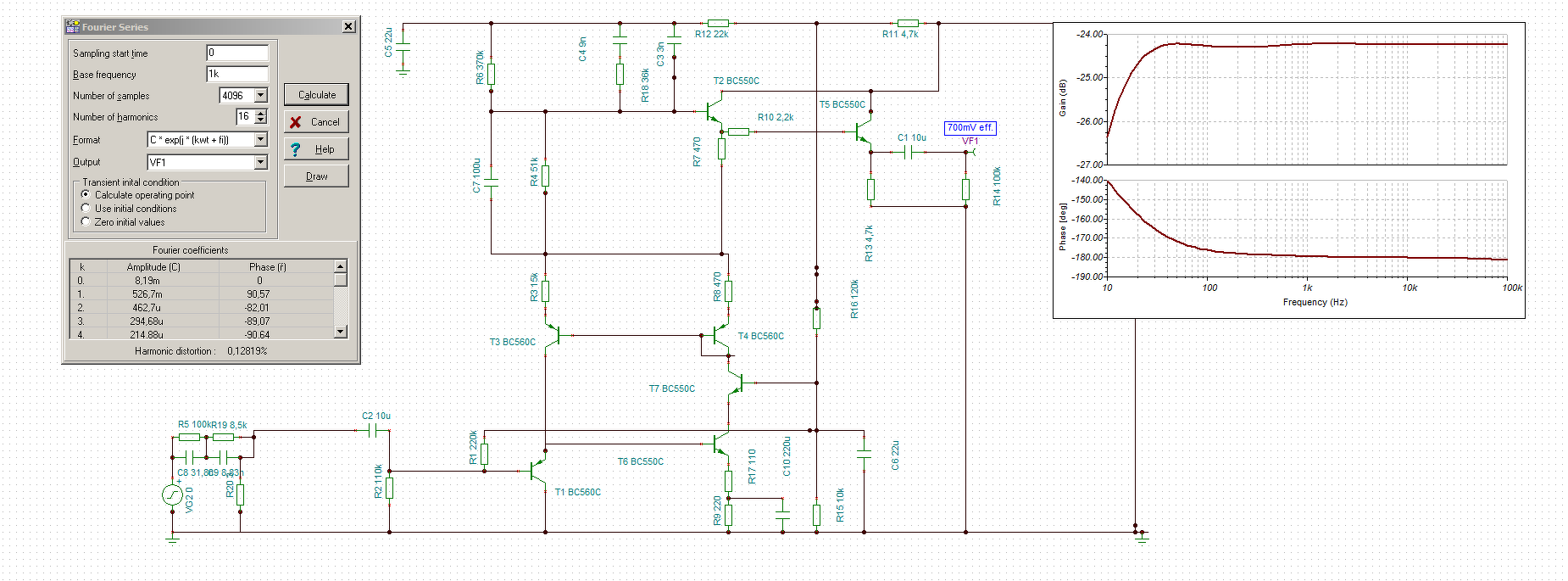Select resistor R19 8,5k symbol
This screenshot has height=581, width=1568.
pos(223,437)
